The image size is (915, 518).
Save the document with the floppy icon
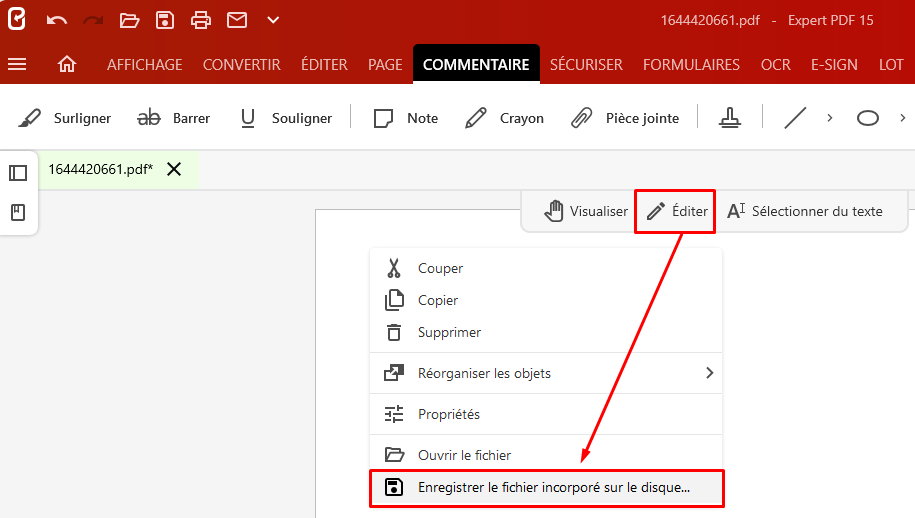[165, 20]
